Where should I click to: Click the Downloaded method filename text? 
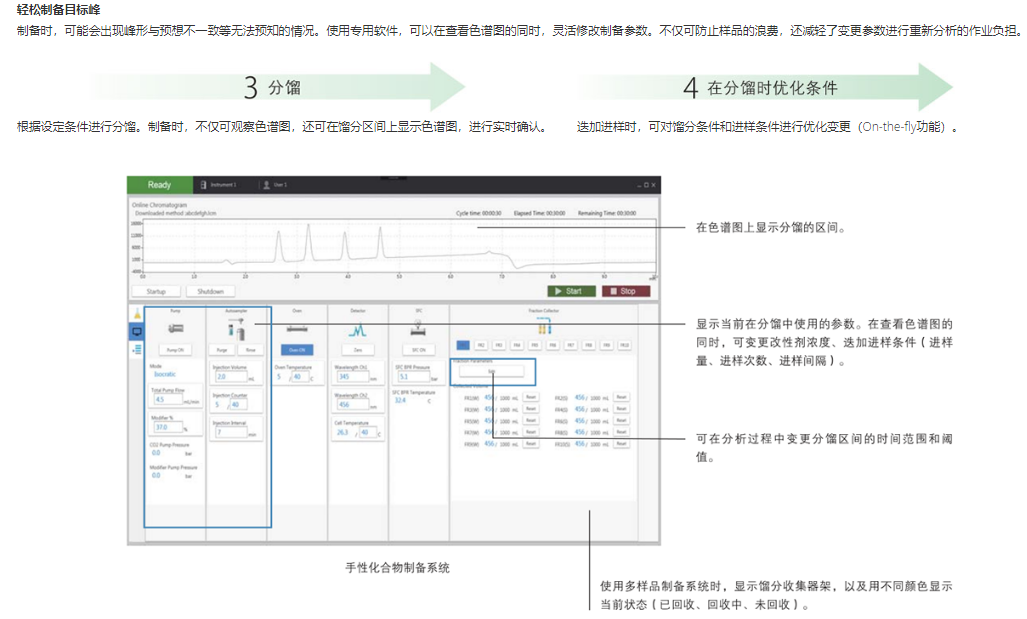tap(176, 214)
